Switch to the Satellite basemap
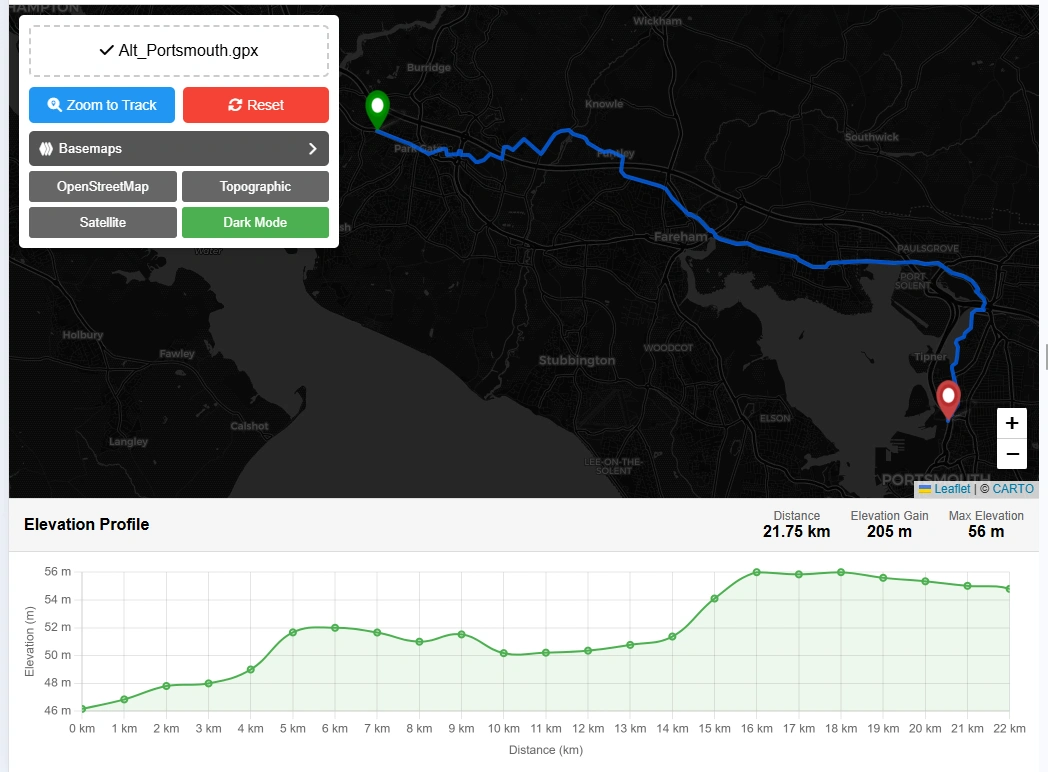This screenshot has height=772, width=1048. coord(102,222)
